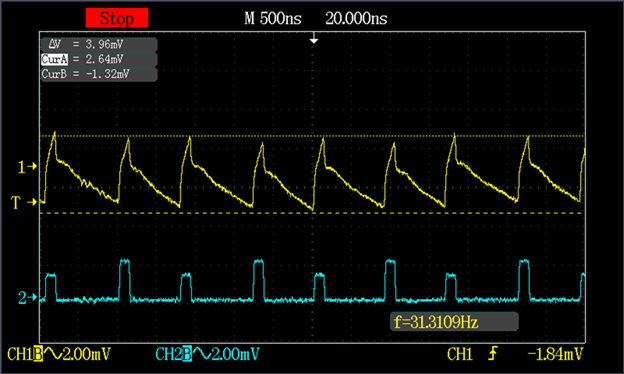Click the channel 1 ground marker arrow
Image resolution: width=624 pixels, height=374 pixels.
coord(27,167)
